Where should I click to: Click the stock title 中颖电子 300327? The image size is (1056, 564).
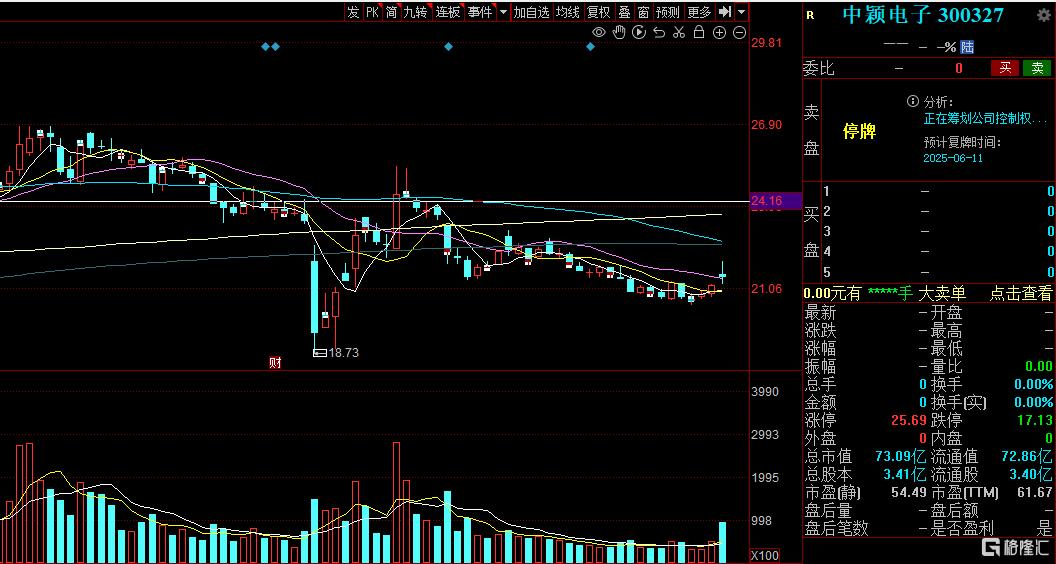(923, 15)
